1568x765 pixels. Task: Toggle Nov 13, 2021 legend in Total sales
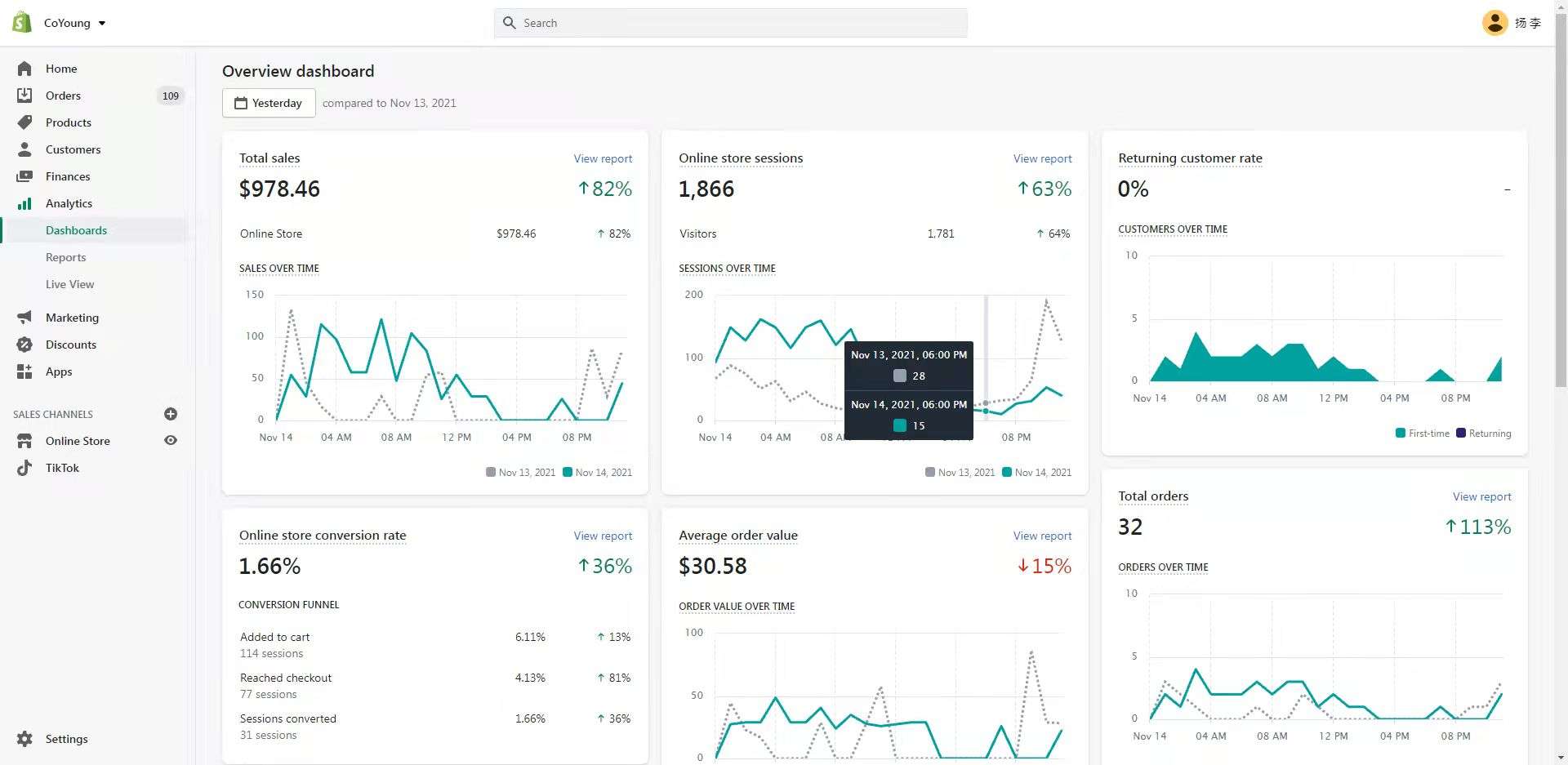pos(520,472)
